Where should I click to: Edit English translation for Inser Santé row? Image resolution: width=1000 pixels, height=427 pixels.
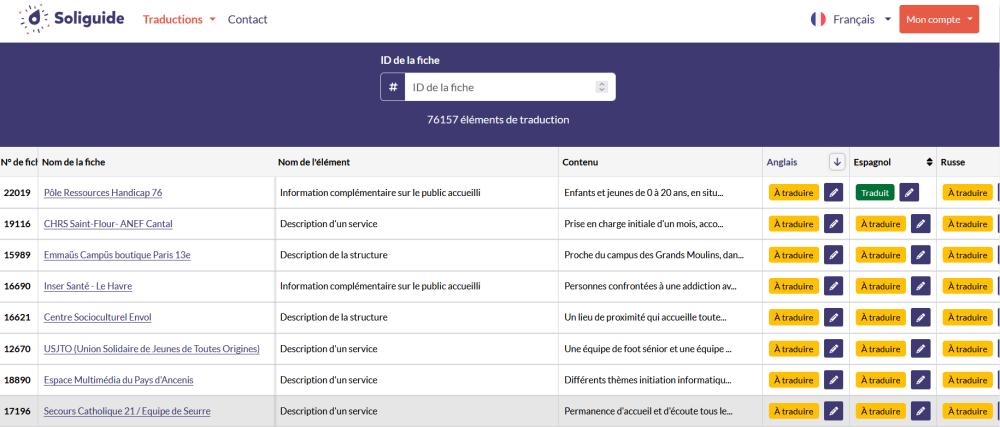click(834, 286)
